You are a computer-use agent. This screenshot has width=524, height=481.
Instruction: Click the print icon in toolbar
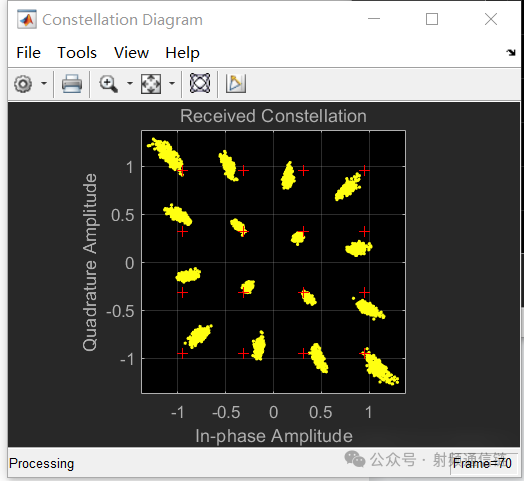coord(72,84)
